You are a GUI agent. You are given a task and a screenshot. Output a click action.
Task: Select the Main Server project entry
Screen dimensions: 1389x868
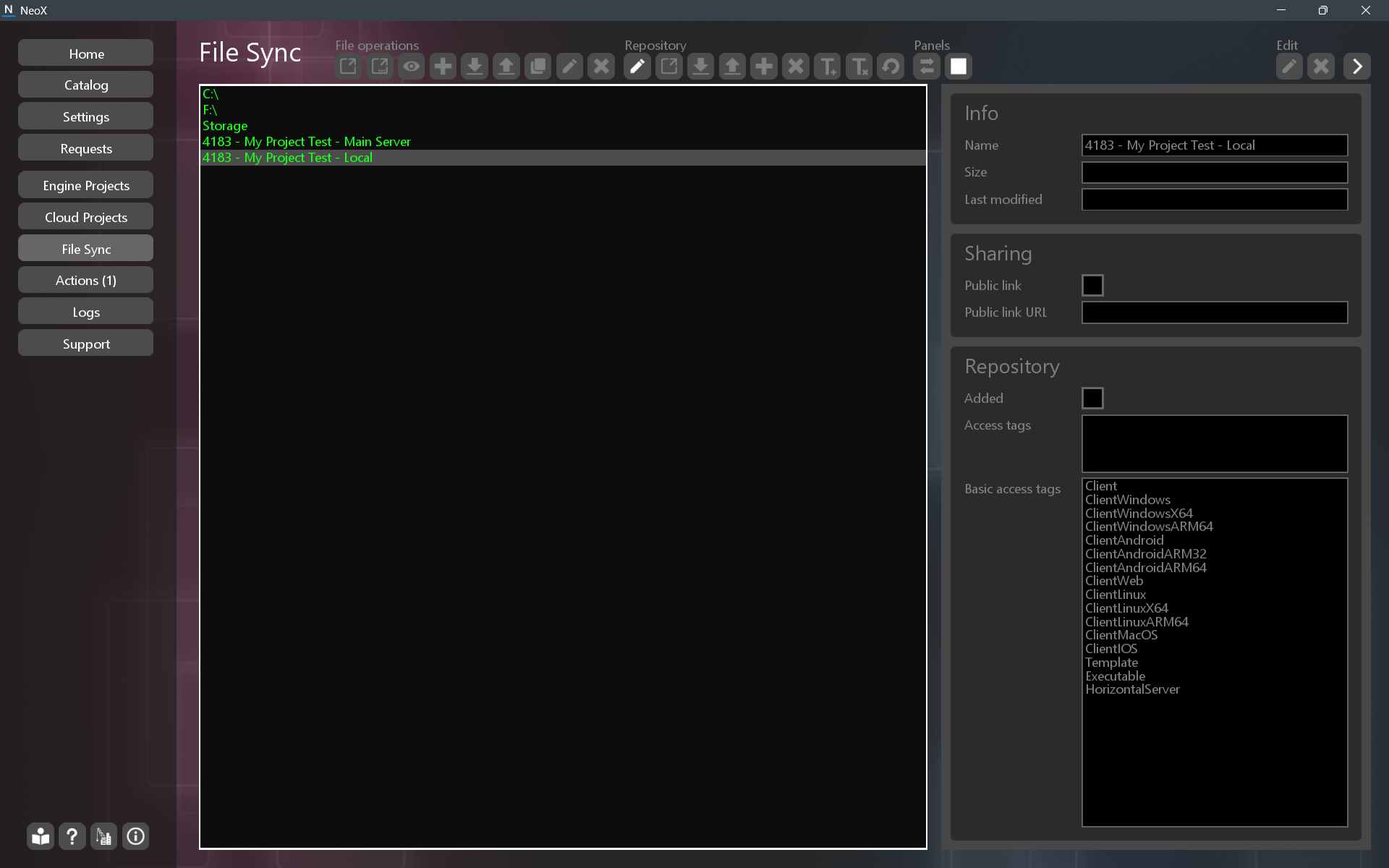pos(307,142)
